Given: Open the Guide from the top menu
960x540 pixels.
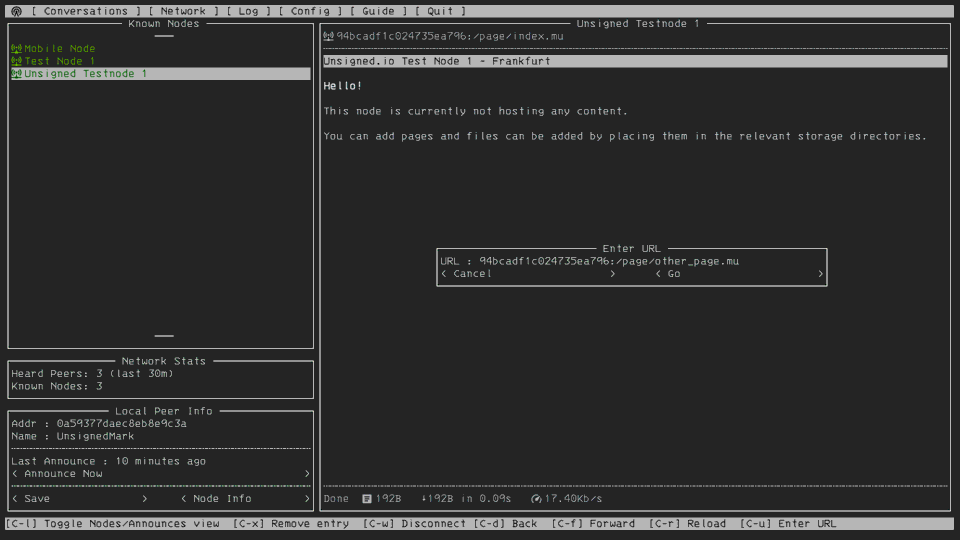Looking at the screenshot, I should (378, 11).
